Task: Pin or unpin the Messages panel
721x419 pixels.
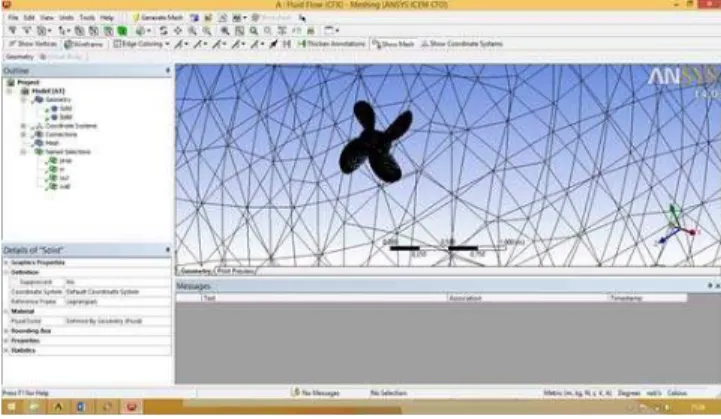Action: tap(710, 286)
